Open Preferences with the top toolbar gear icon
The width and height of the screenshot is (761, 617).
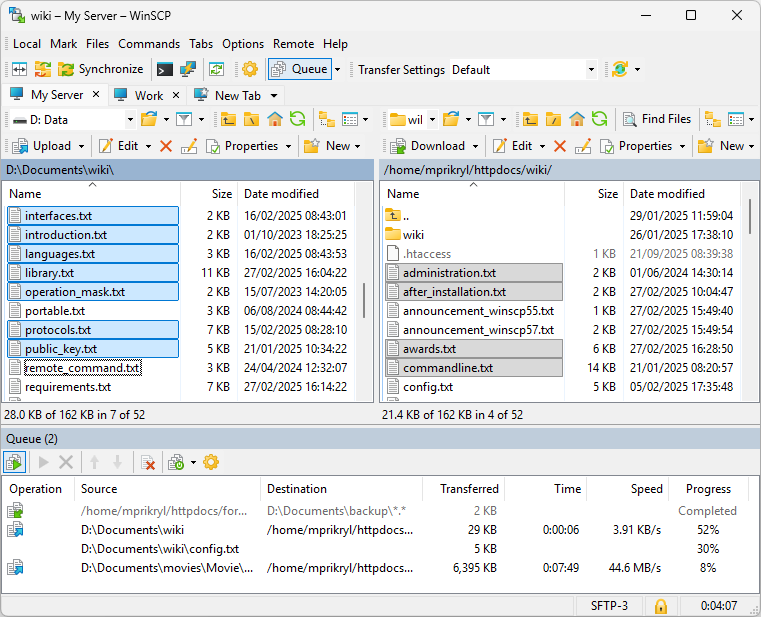coord(249,69)
